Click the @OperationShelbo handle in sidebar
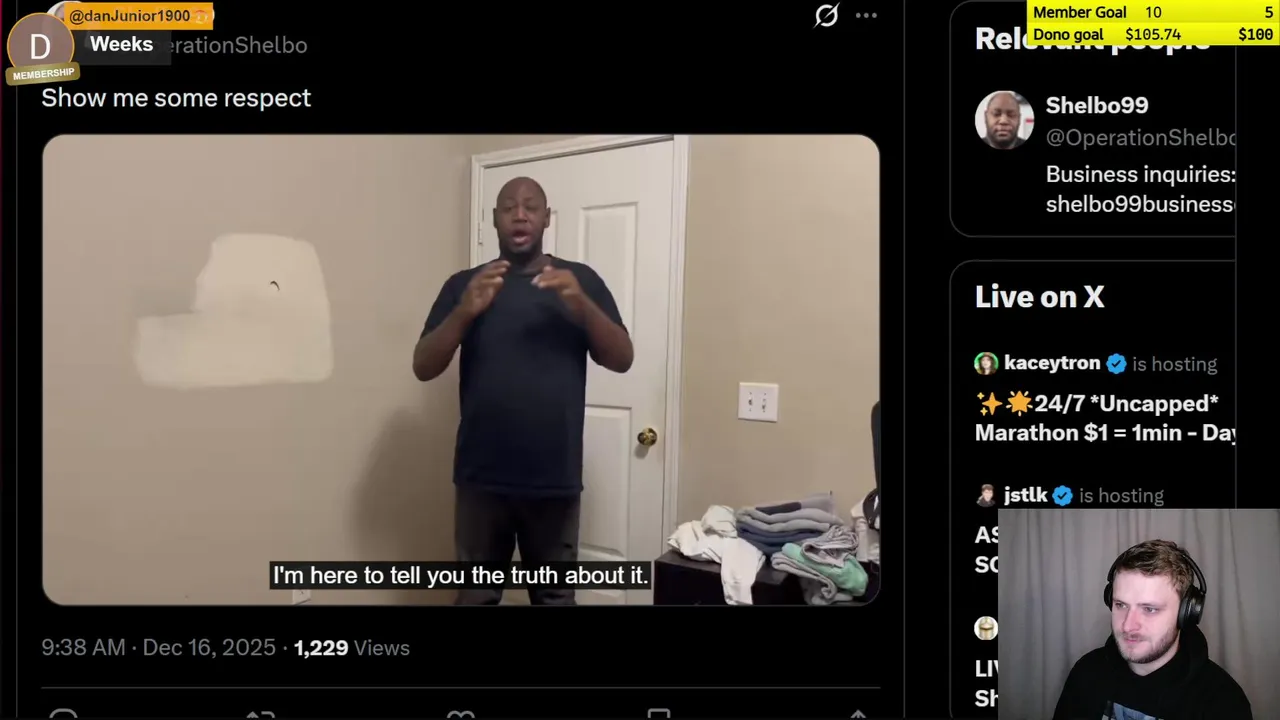 (x=1141, y=138)
